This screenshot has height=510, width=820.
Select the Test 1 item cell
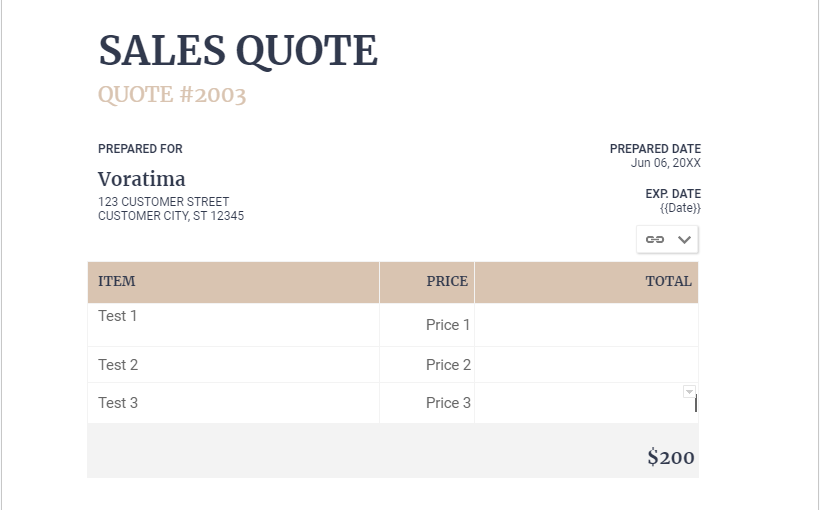(x=118, y=316)
